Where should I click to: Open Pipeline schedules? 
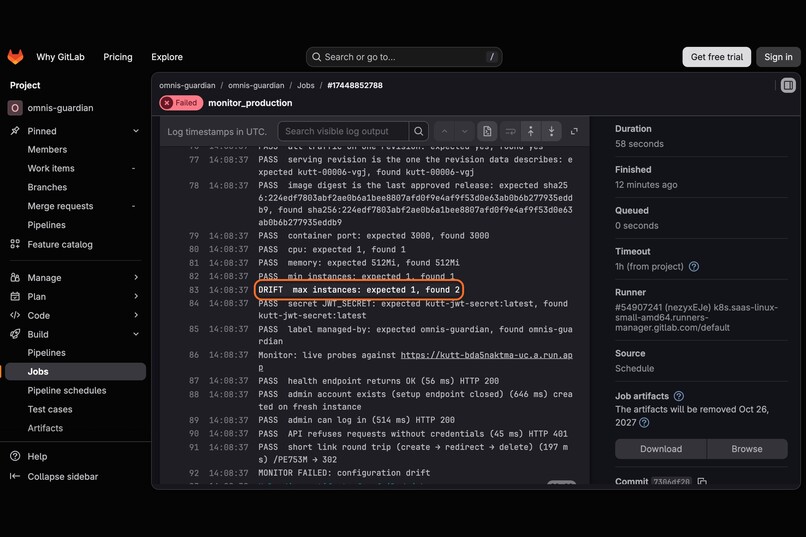[x=67, y=391]
